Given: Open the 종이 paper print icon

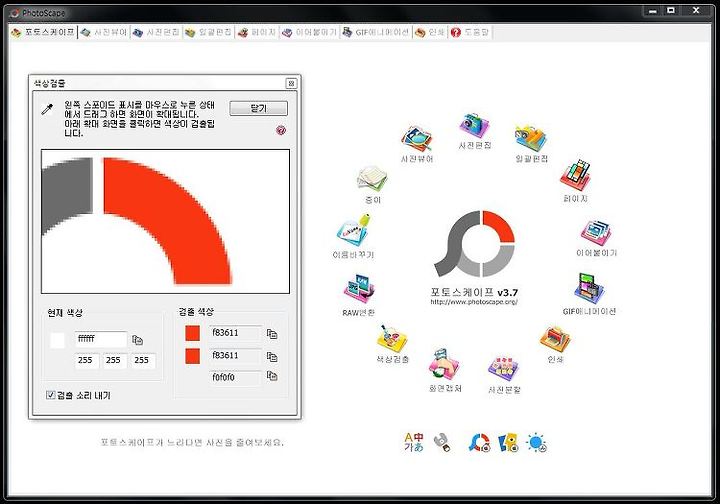Looking at the screenshot, I should click(372, 179).
